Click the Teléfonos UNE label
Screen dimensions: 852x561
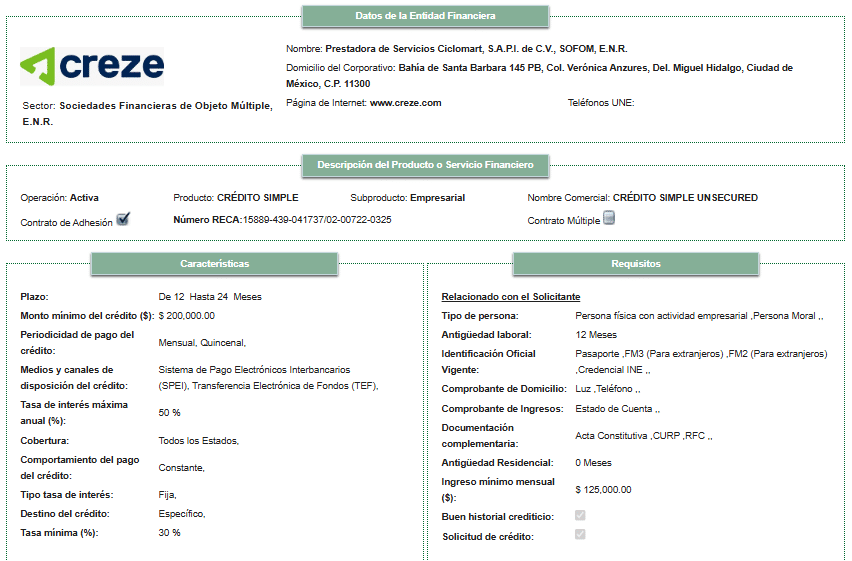[x=601, y=103]
